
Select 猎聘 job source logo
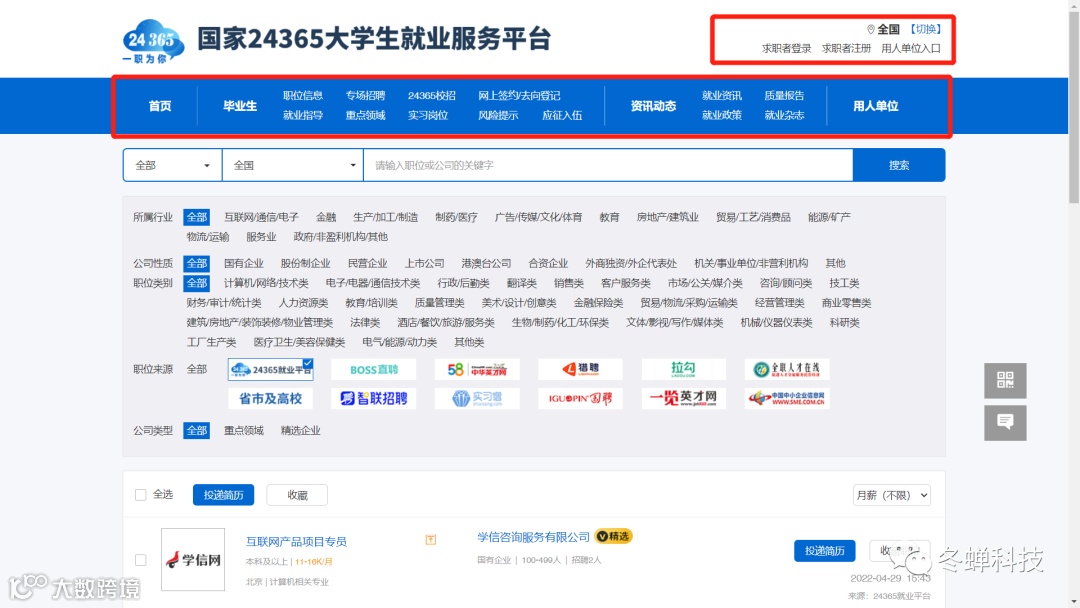pyautogui.click(x=580, y=370)
